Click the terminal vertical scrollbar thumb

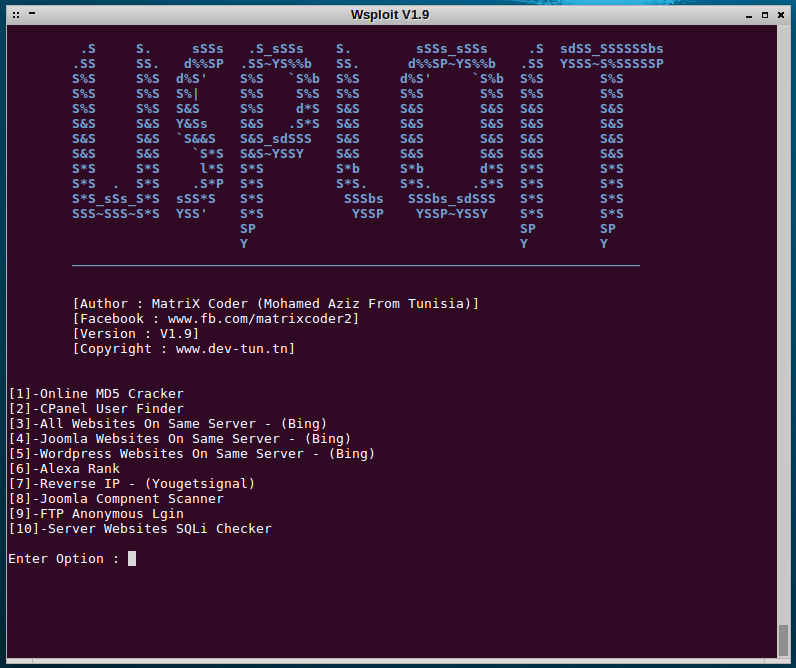[783, 640]
